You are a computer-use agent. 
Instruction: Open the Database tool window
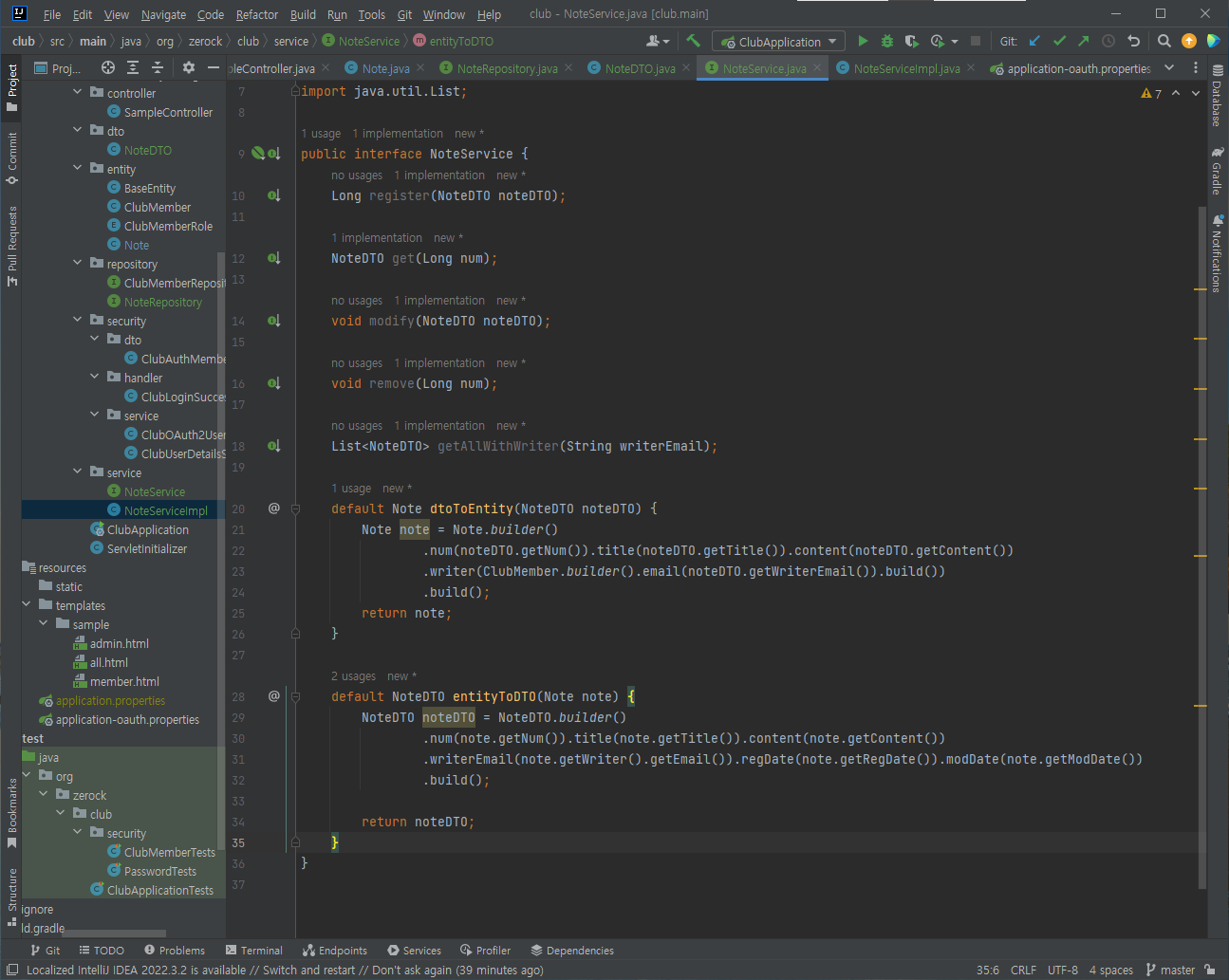(x=1217, y=96)
